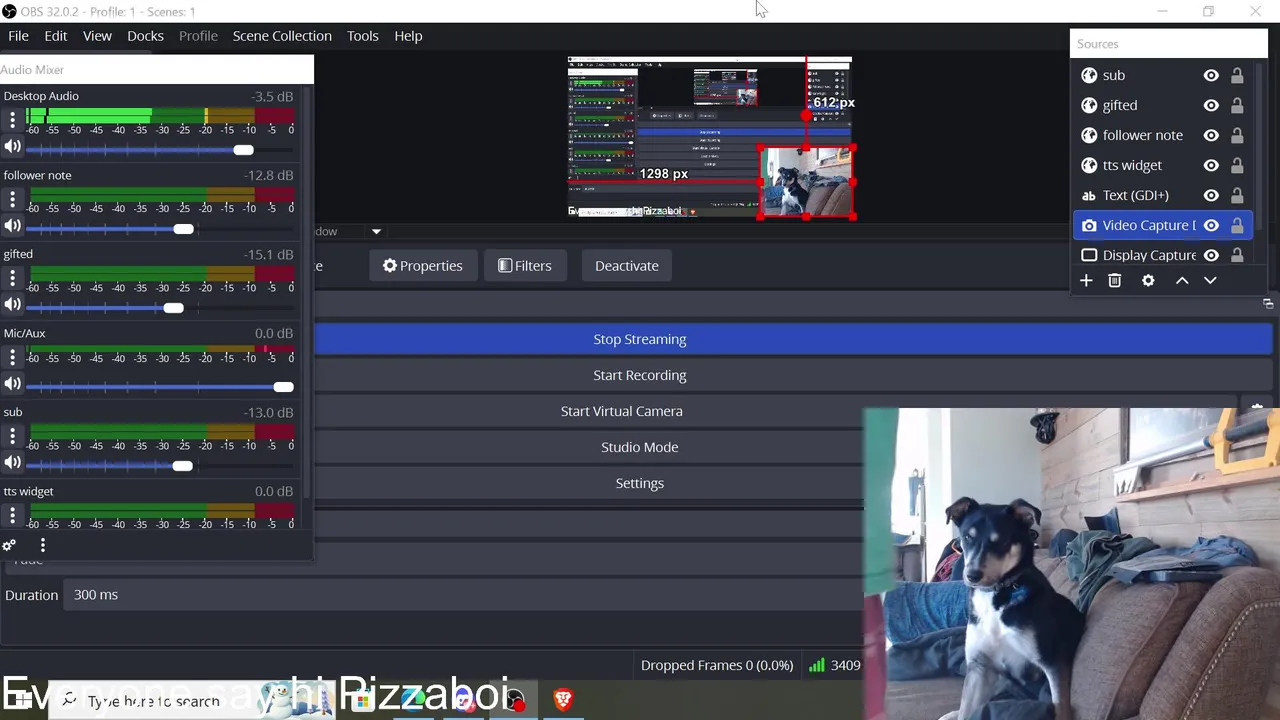Open Audio Mixer bottom three-dot menu
1280x720 pixels.
[43, 545]
